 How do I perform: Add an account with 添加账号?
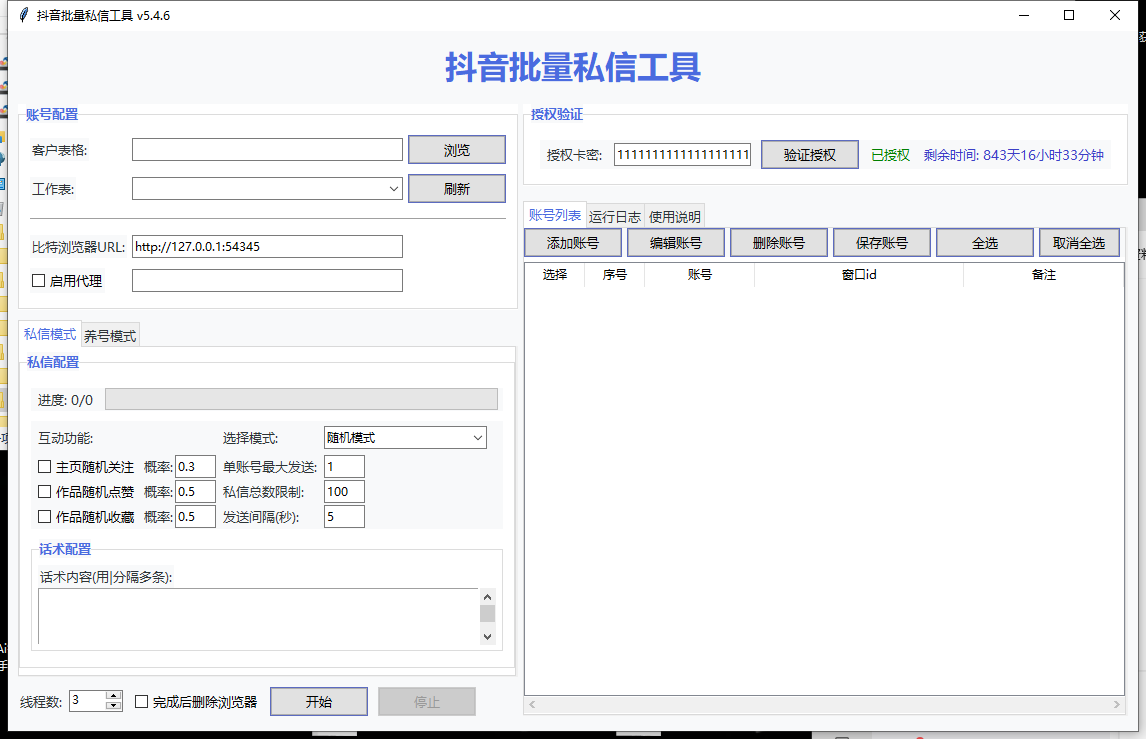point(573,243)
